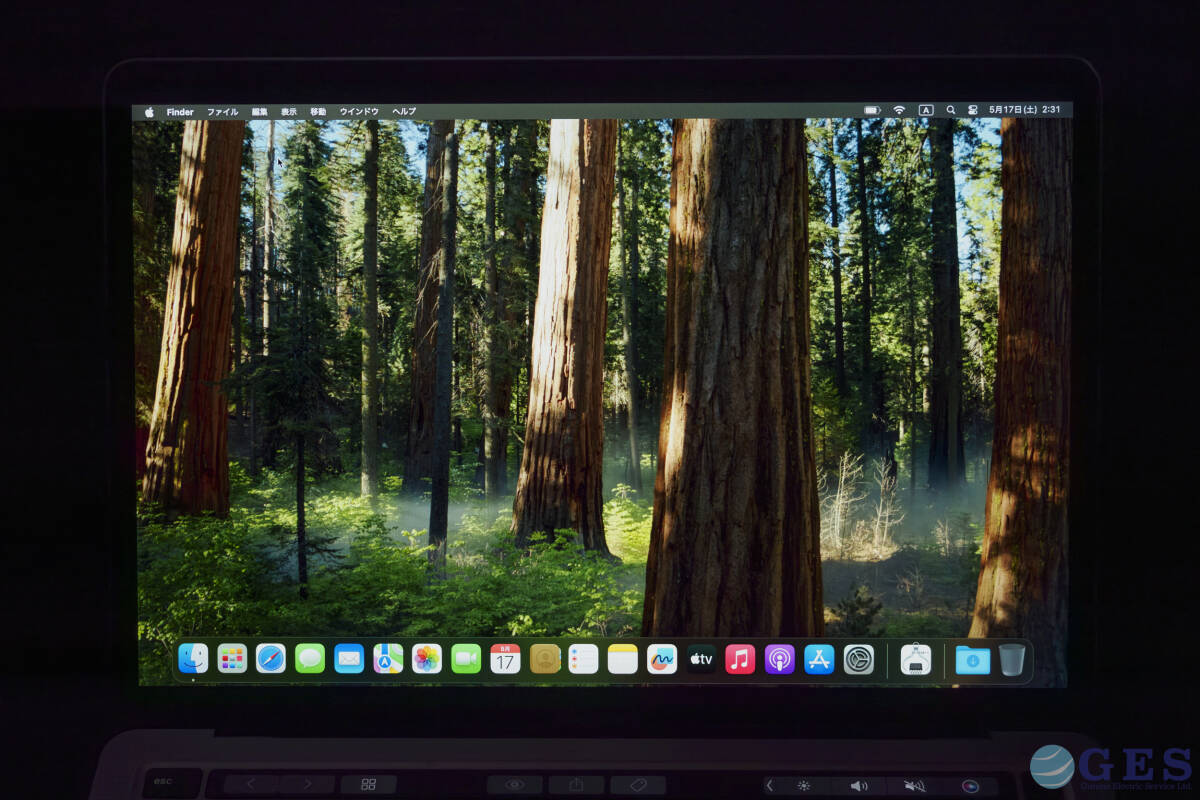
Task: Open the Messages app icon
Action: [x=310, y=658]
